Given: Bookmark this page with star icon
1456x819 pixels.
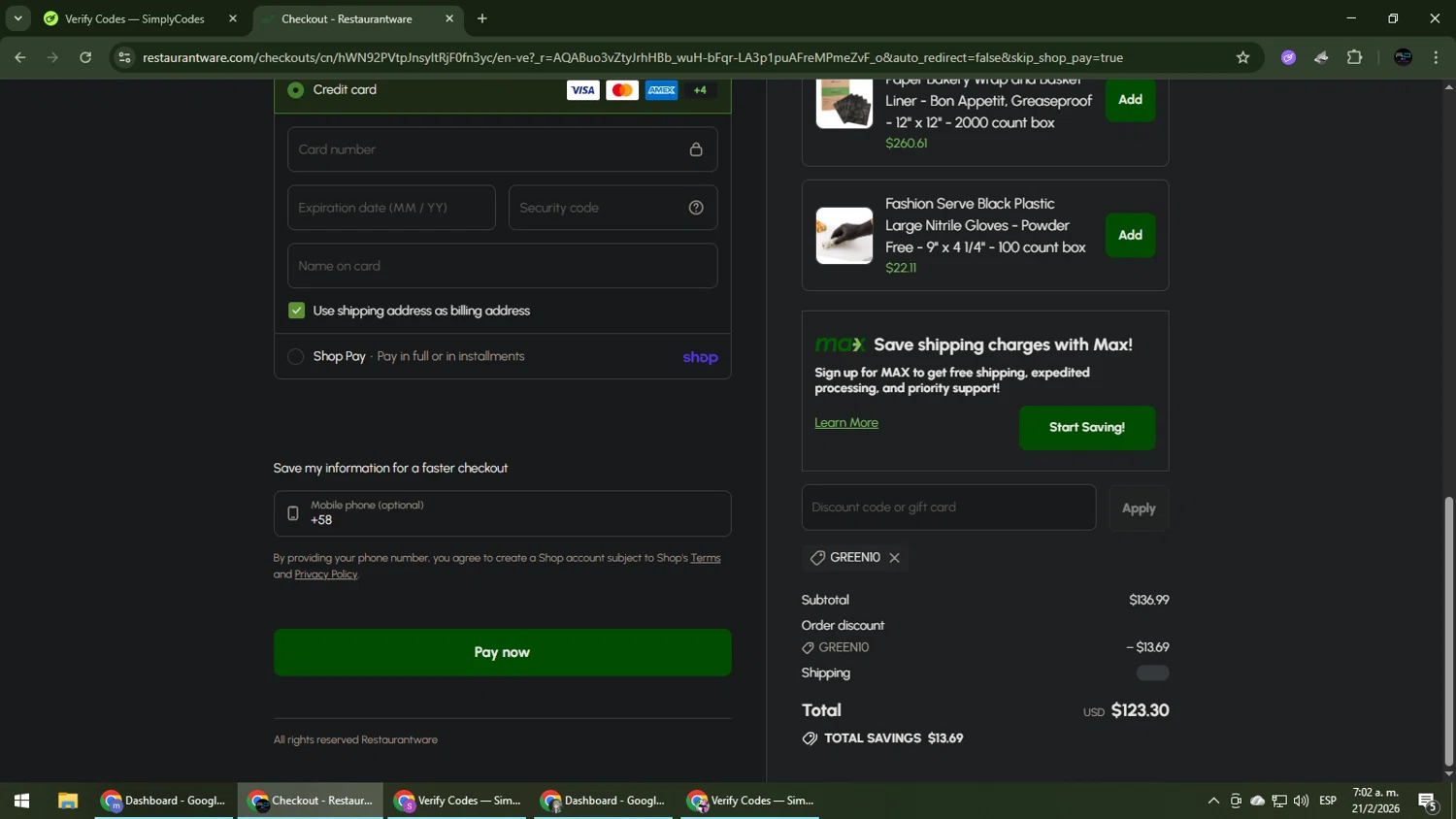Looking at the screenshot, I should (x=1242, y=57).
